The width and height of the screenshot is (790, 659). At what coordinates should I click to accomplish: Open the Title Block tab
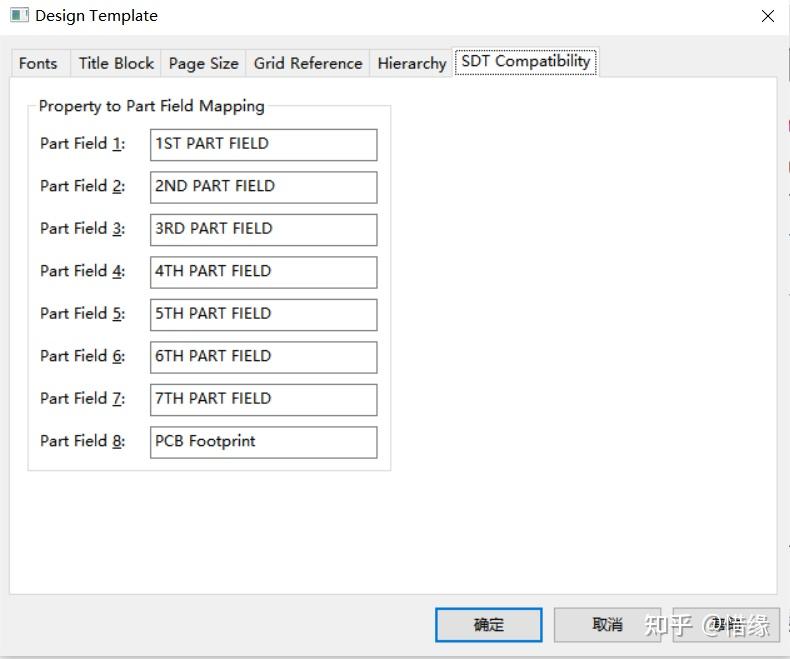pyautogui.click(x=116, y=63)
